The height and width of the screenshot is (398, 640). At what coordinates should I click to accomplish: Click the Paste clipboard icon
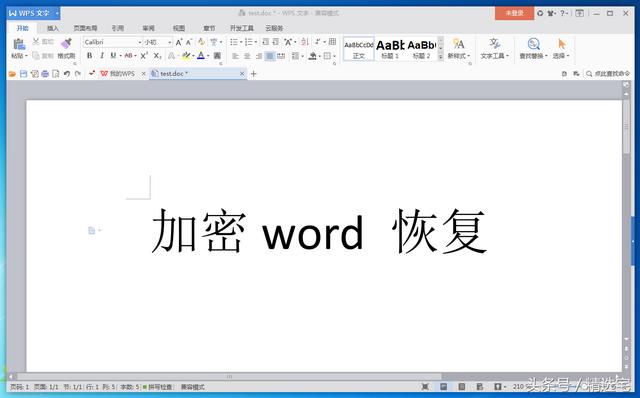tap(19, 44)
